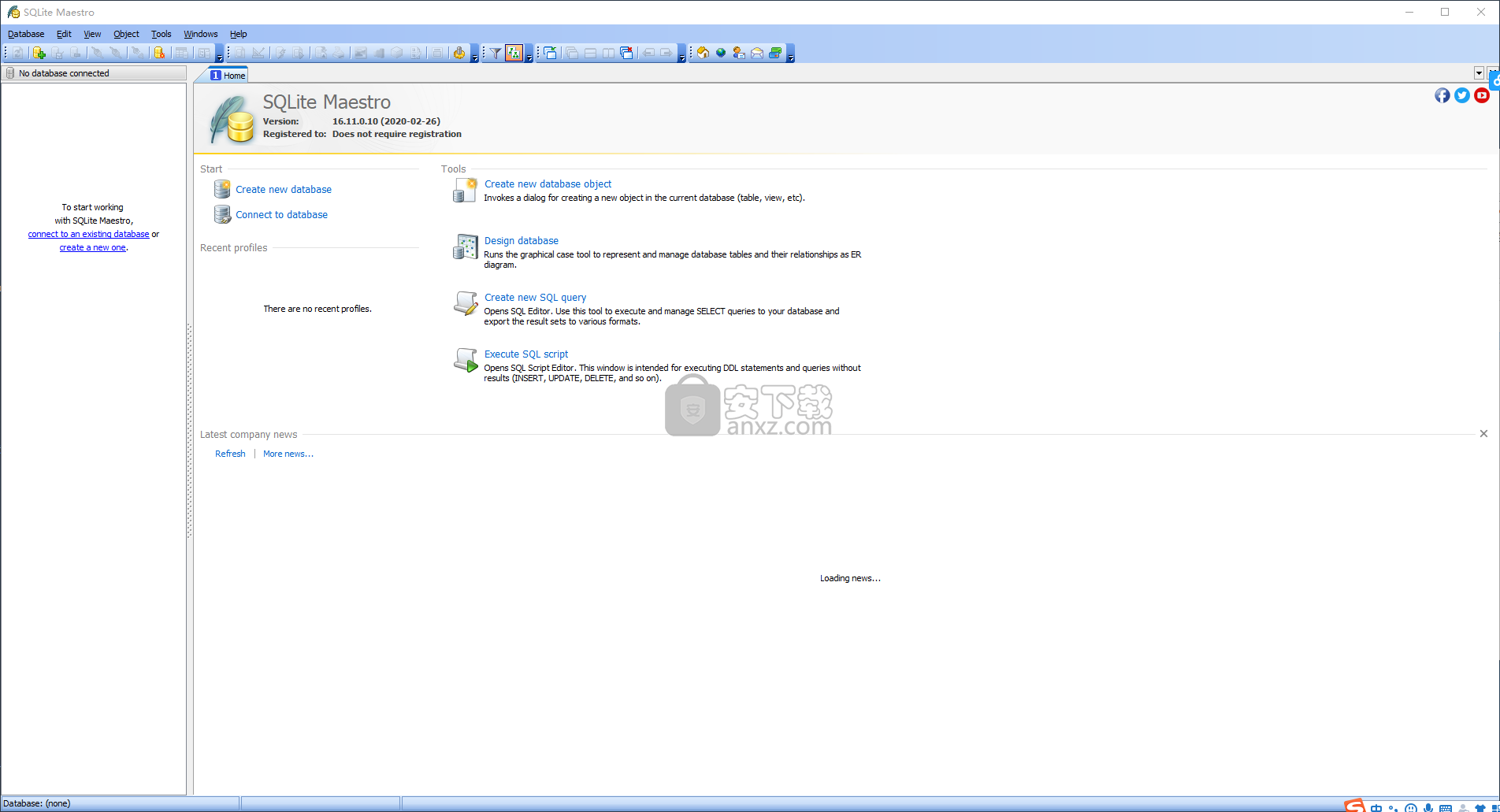Image resolution: width=1500 pixels, height=812 pixels.
Task: Click the green credit card purchase icon
Action: coord(775,53)
